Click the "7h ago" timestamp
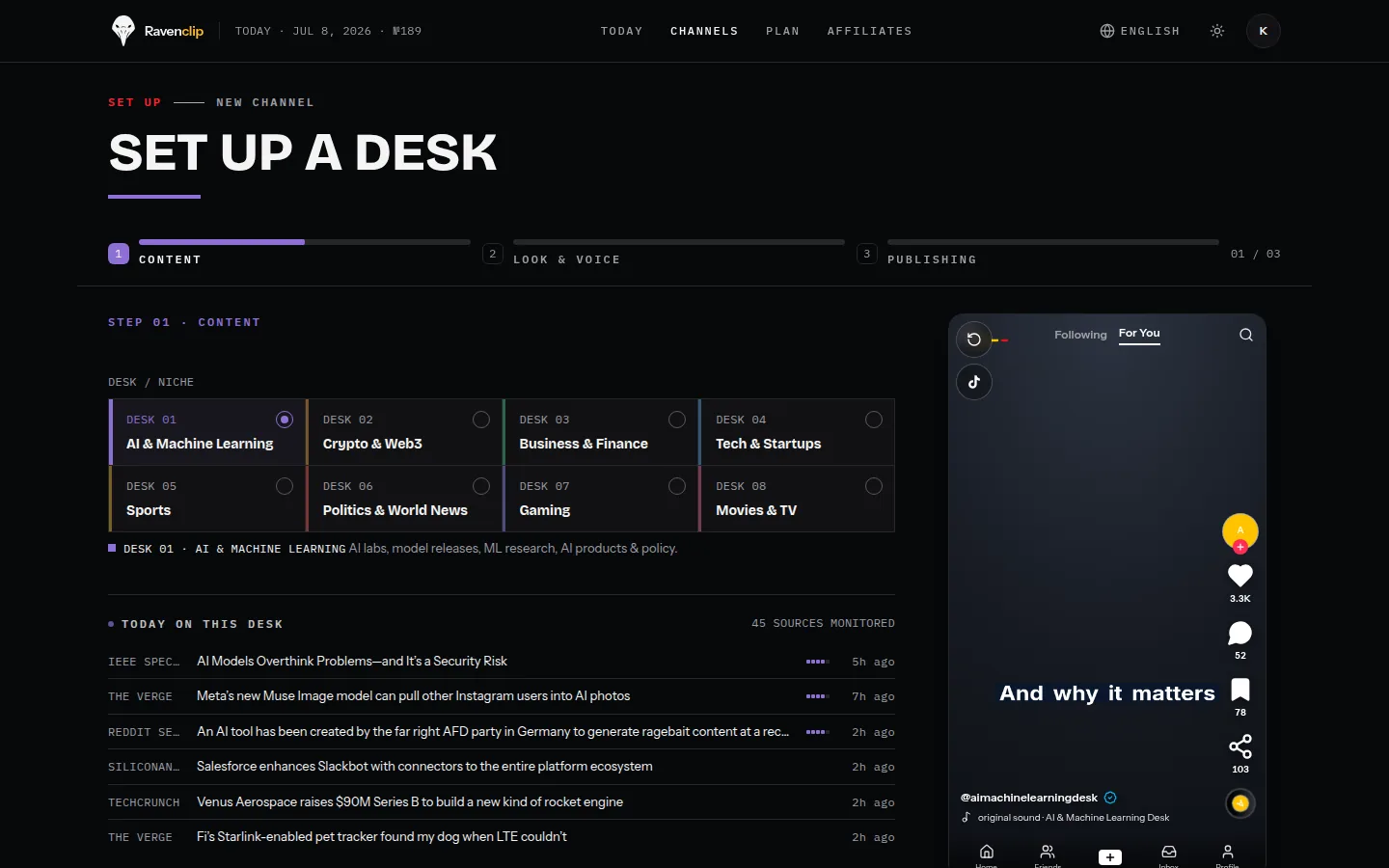The height and width of the screenshot is (868, 1389). point(873,696)
